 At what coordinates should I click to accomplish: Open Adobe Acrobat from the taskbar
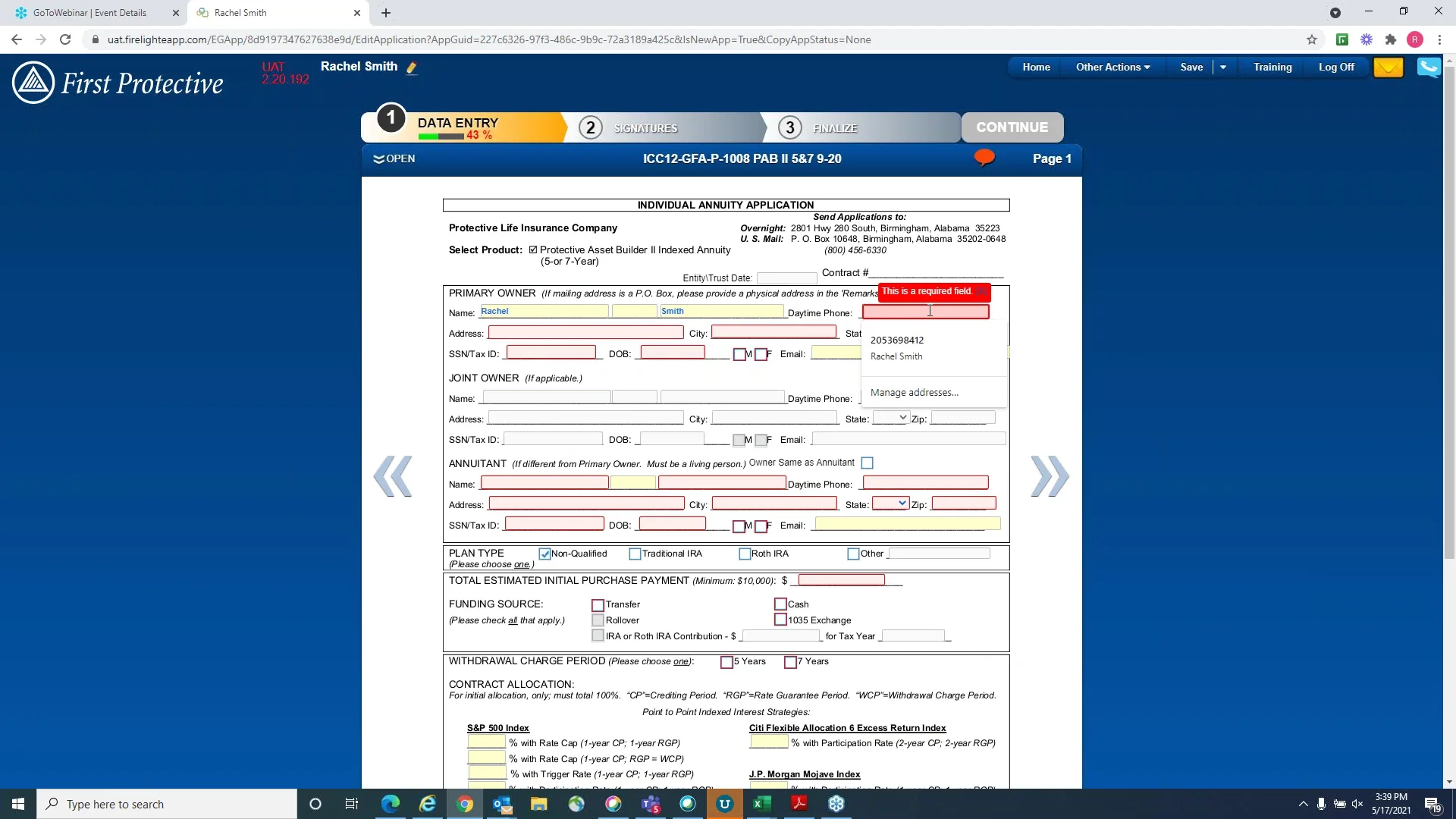click(x=799, y=804)
